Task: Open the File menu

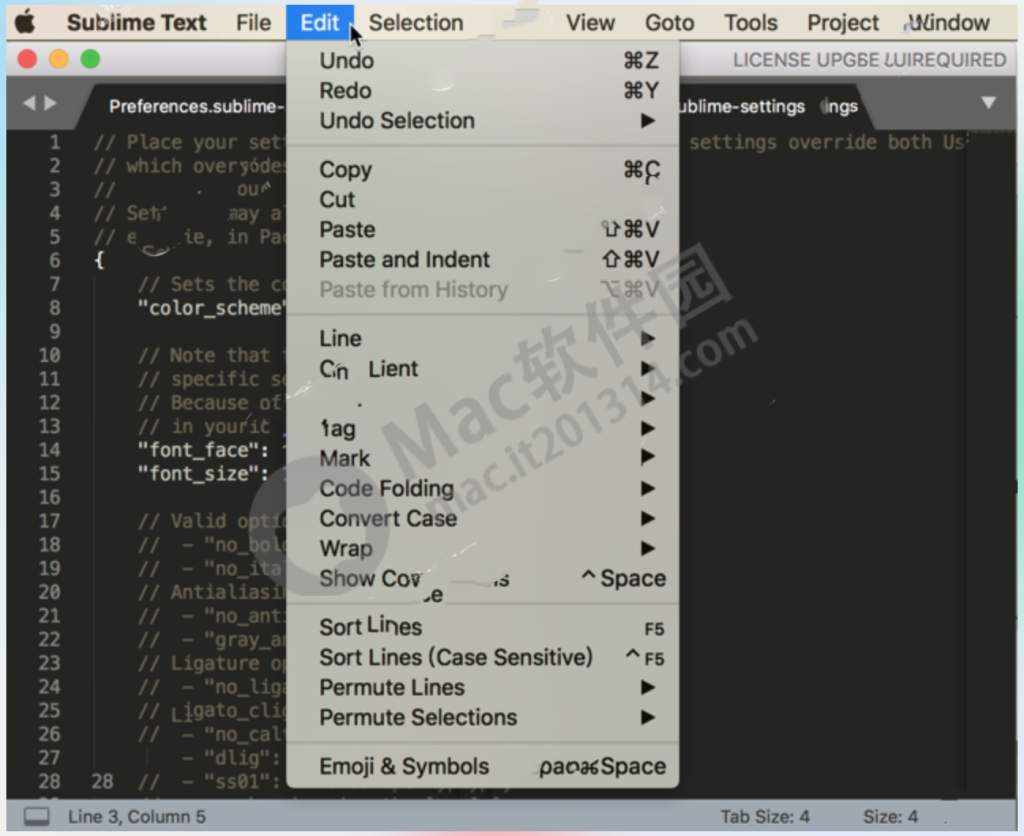Action: (253, 22)
